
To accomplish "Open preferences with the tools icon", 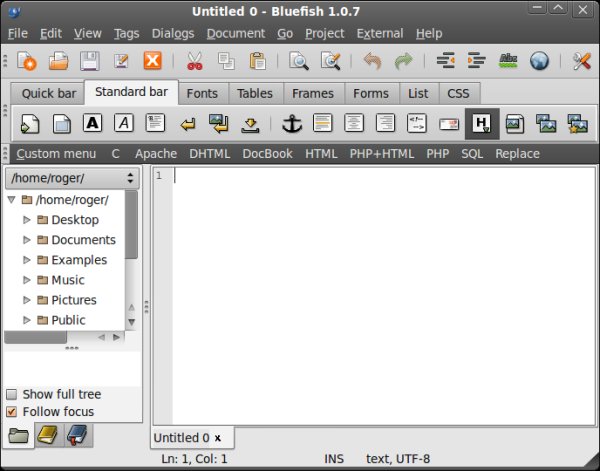I will [x=581, y=61].
